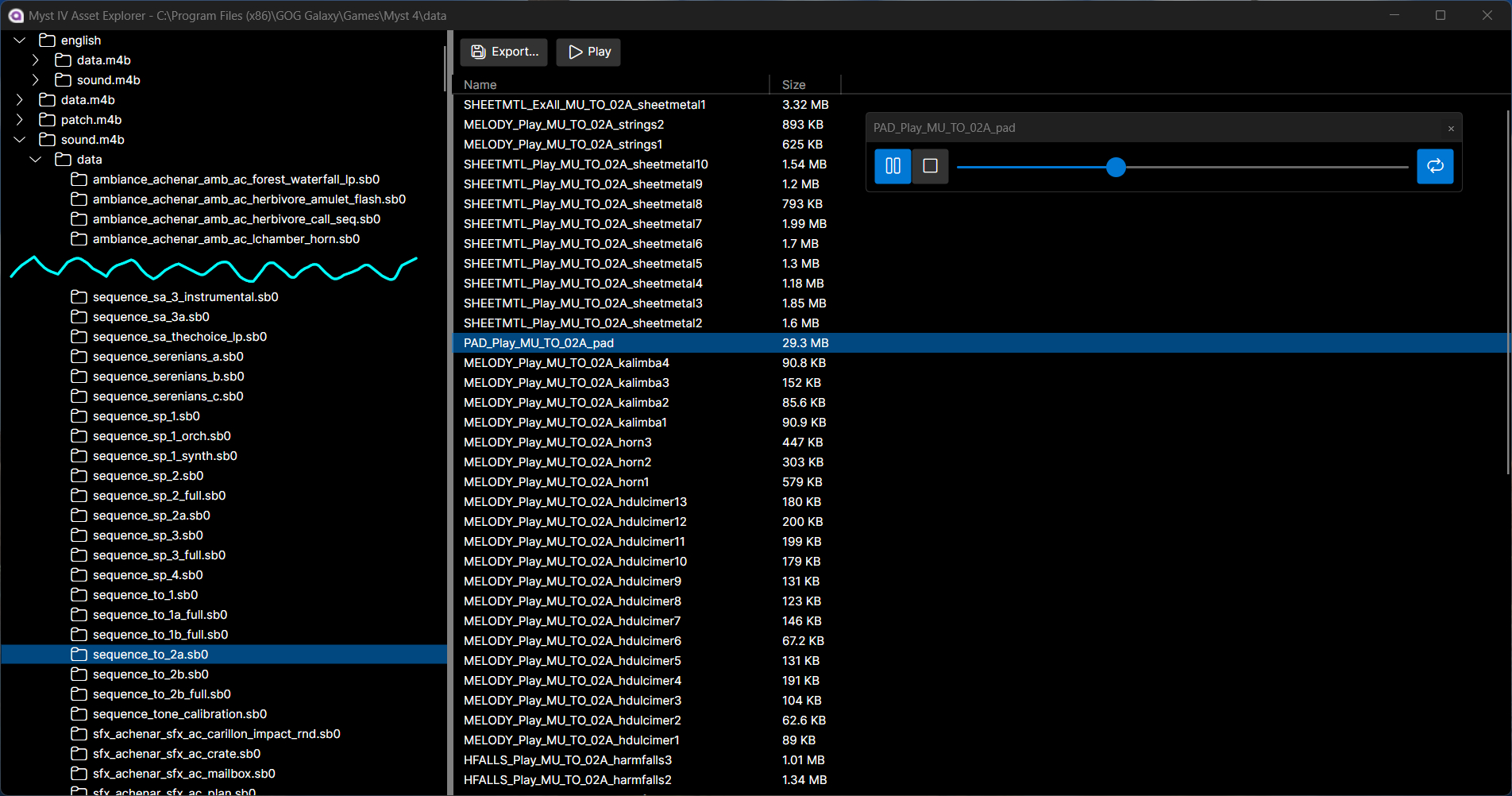The height and width of the screenshot is (796, 1512).
Task: Click folder icon of sequence_sa_thechoice_lp.sb0
Action: 79,336
